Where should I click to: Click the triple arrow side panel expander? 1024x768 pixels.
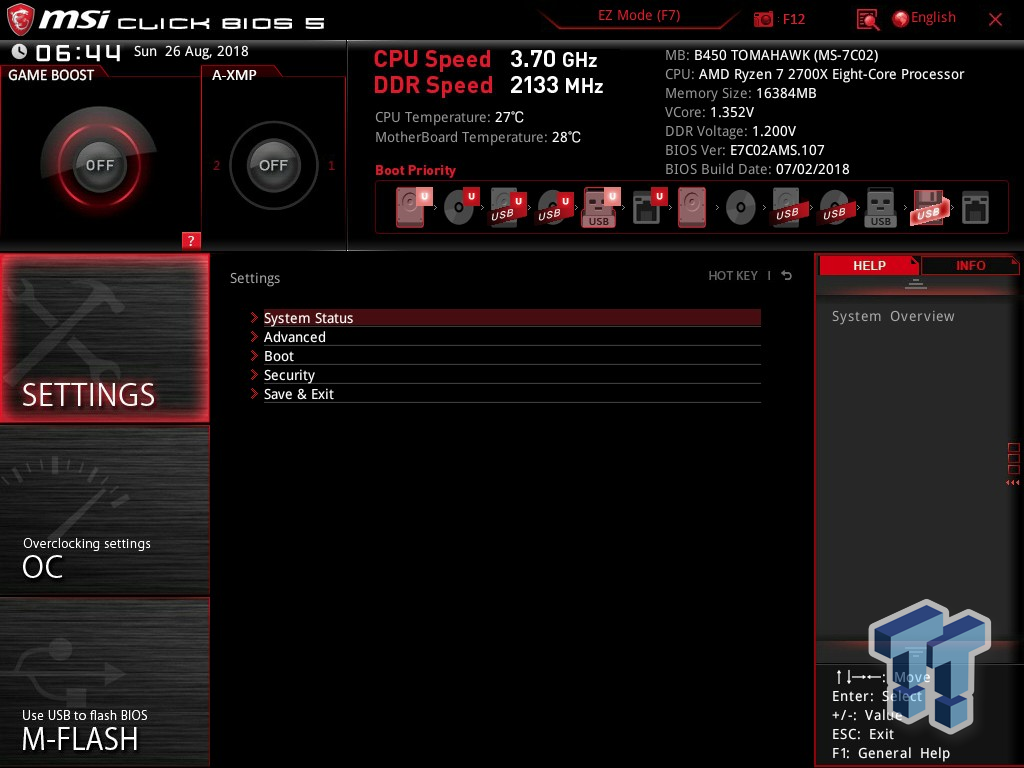(1012, 483)
